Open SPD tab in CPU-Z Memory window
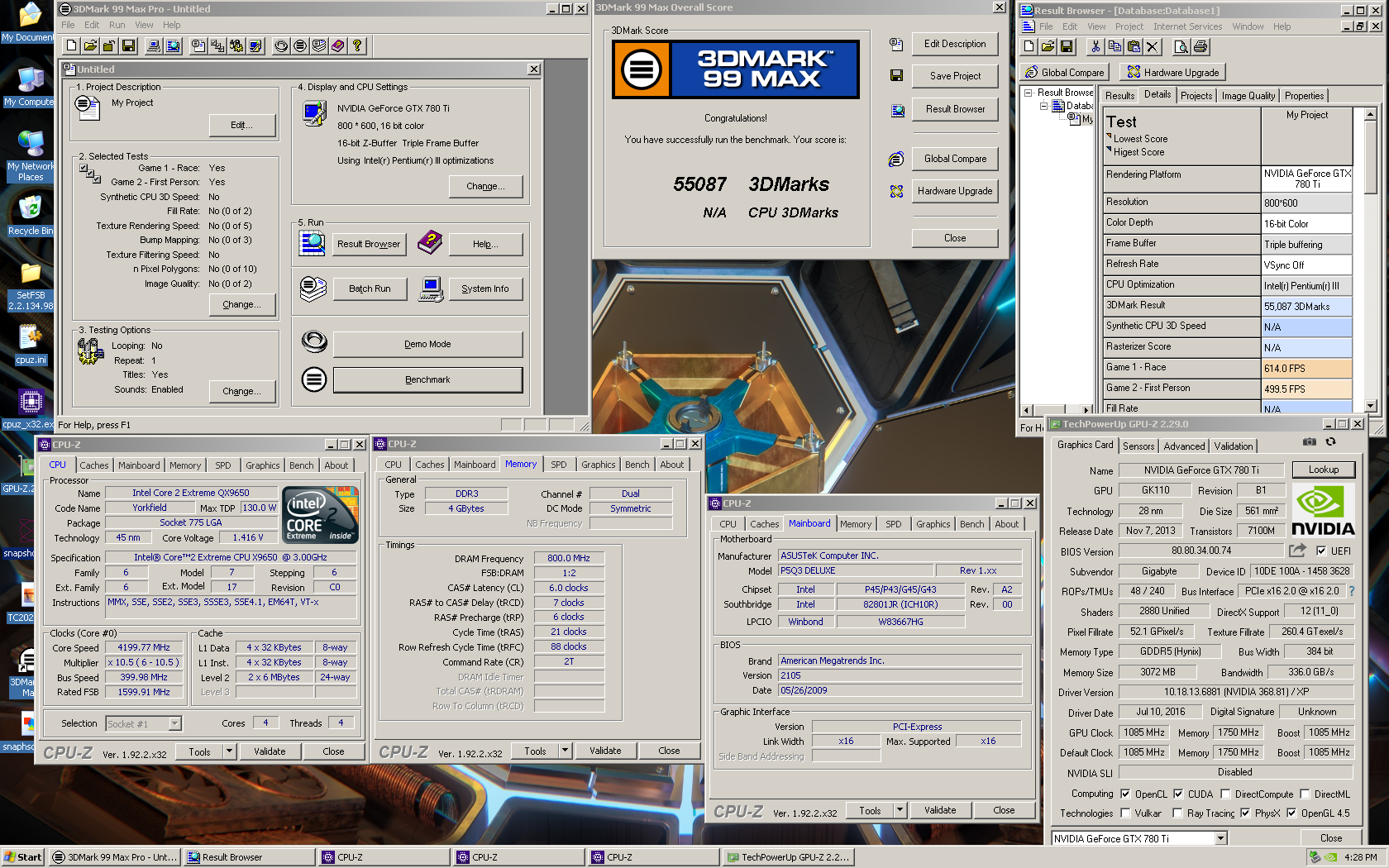The height and width of the screenshot is (868, 1389). click(x=559, y=465)
